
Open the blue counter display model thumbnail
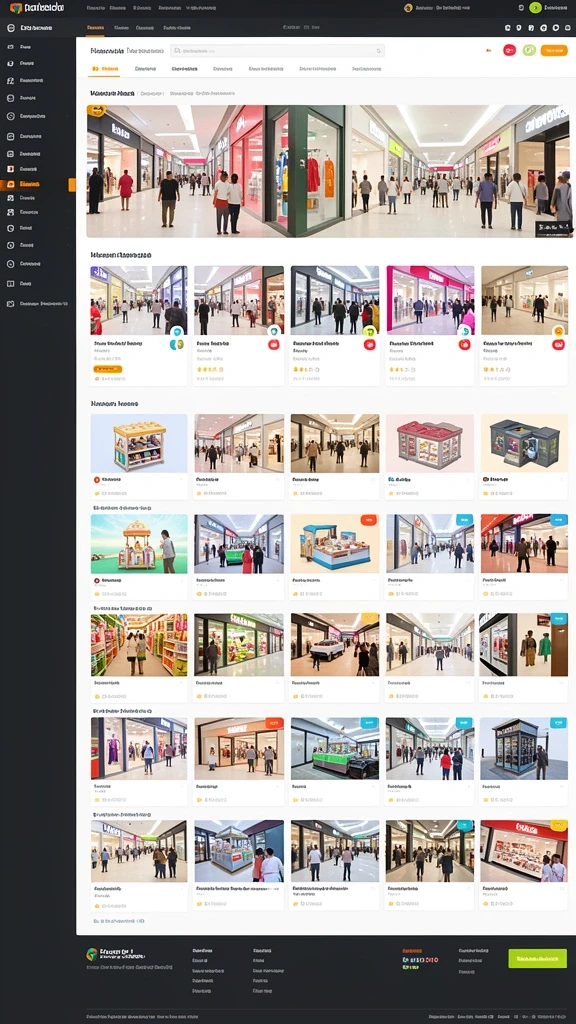(x=335, y=543)
